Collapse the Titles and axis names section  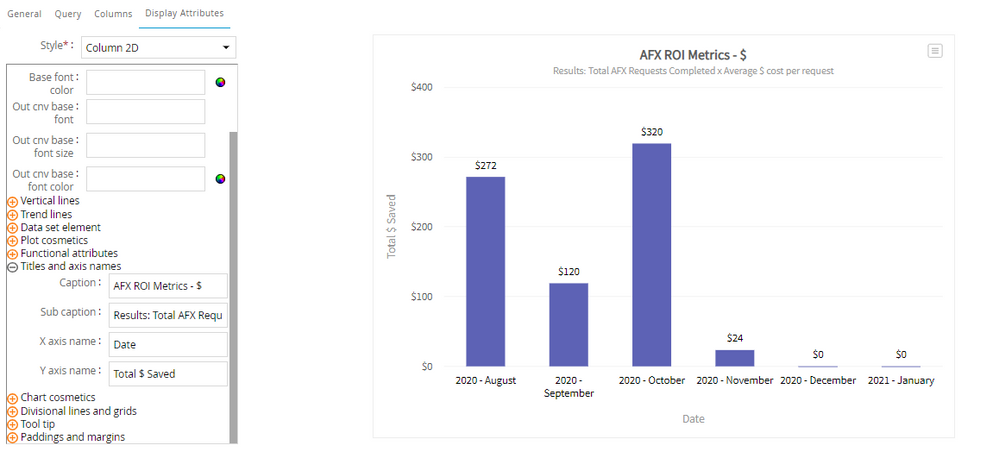(x=13, y=266)
